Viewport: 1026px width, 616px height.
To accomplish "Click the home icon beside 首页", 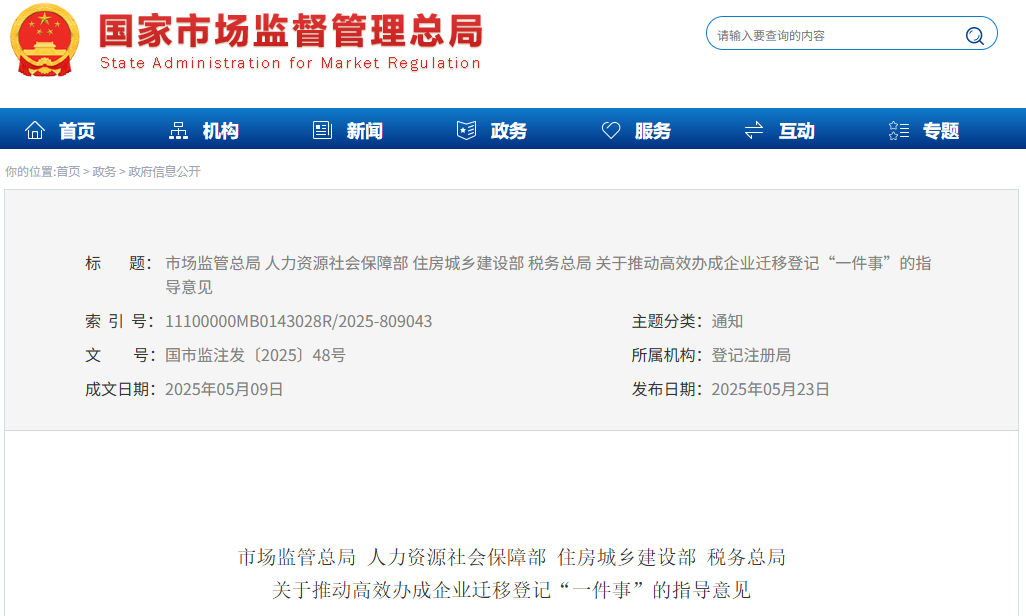I will click(35, 130).
